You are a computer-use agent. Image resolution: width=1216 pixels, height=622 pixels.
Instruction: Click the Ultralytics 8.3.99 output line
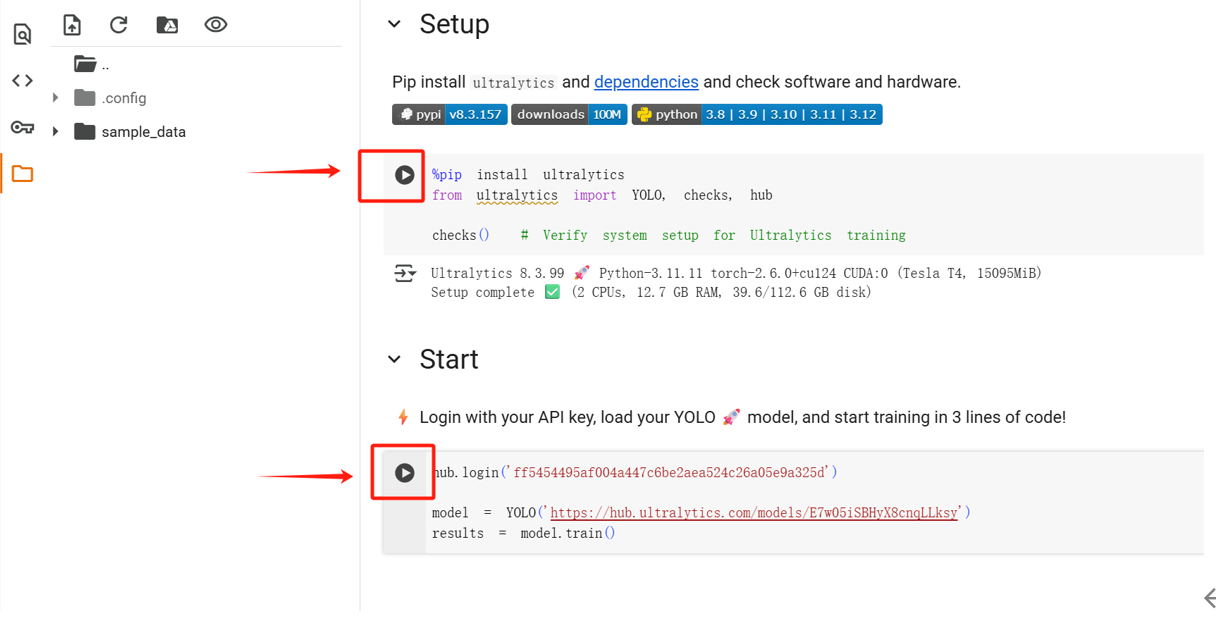[736, 273]
